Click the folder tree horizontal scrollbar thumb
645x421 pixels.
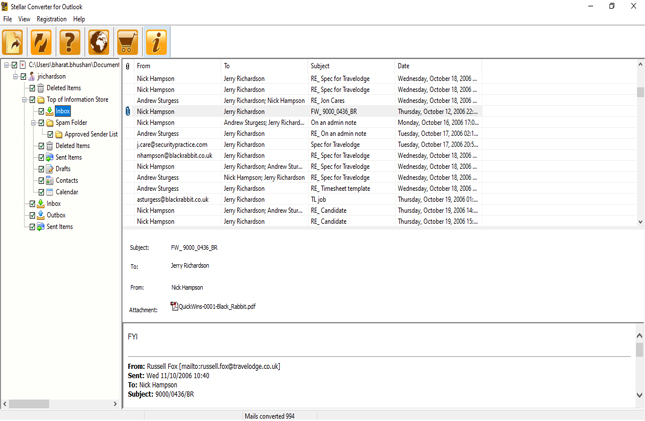pos(29,404)
